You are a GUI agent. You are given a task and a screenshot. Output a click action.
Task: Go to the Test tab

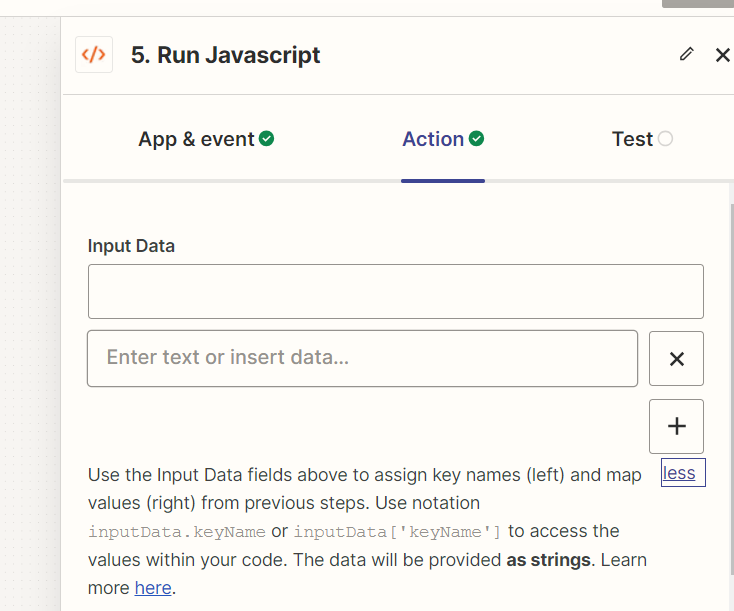coord(642,139)
